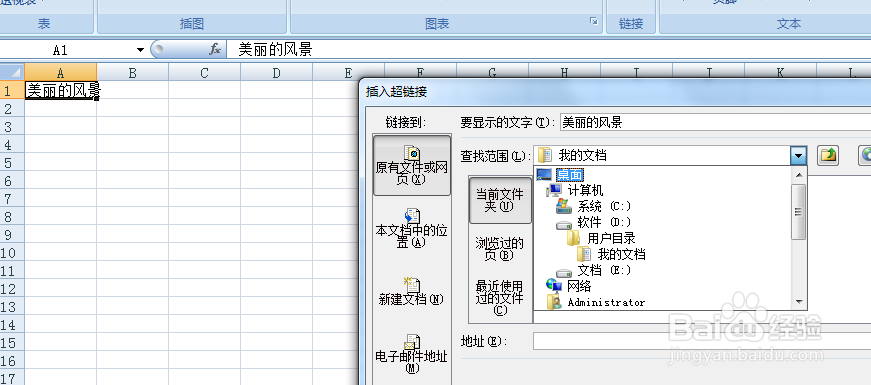The image size is (871, 385).
Task: Click the browse web globe icon
Action: (865, 155)
